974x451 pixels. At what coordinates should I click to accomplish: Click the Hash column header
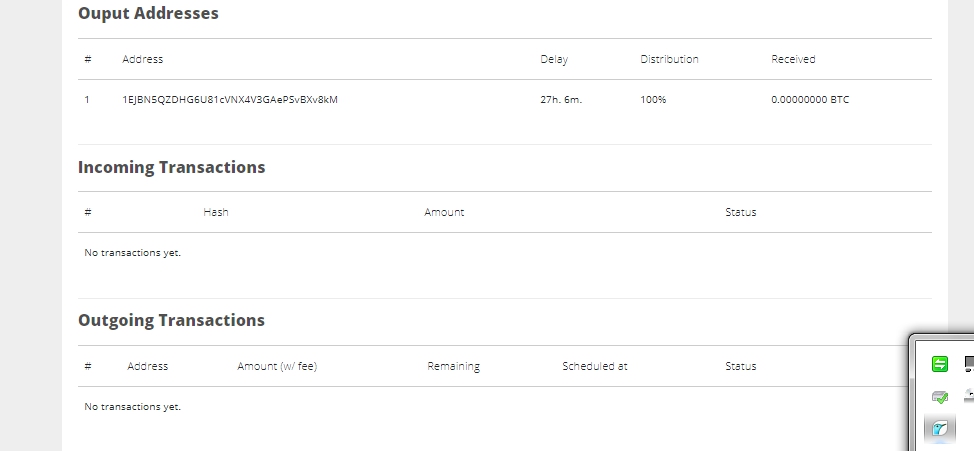pyautogui.click(x=216, y=212)
